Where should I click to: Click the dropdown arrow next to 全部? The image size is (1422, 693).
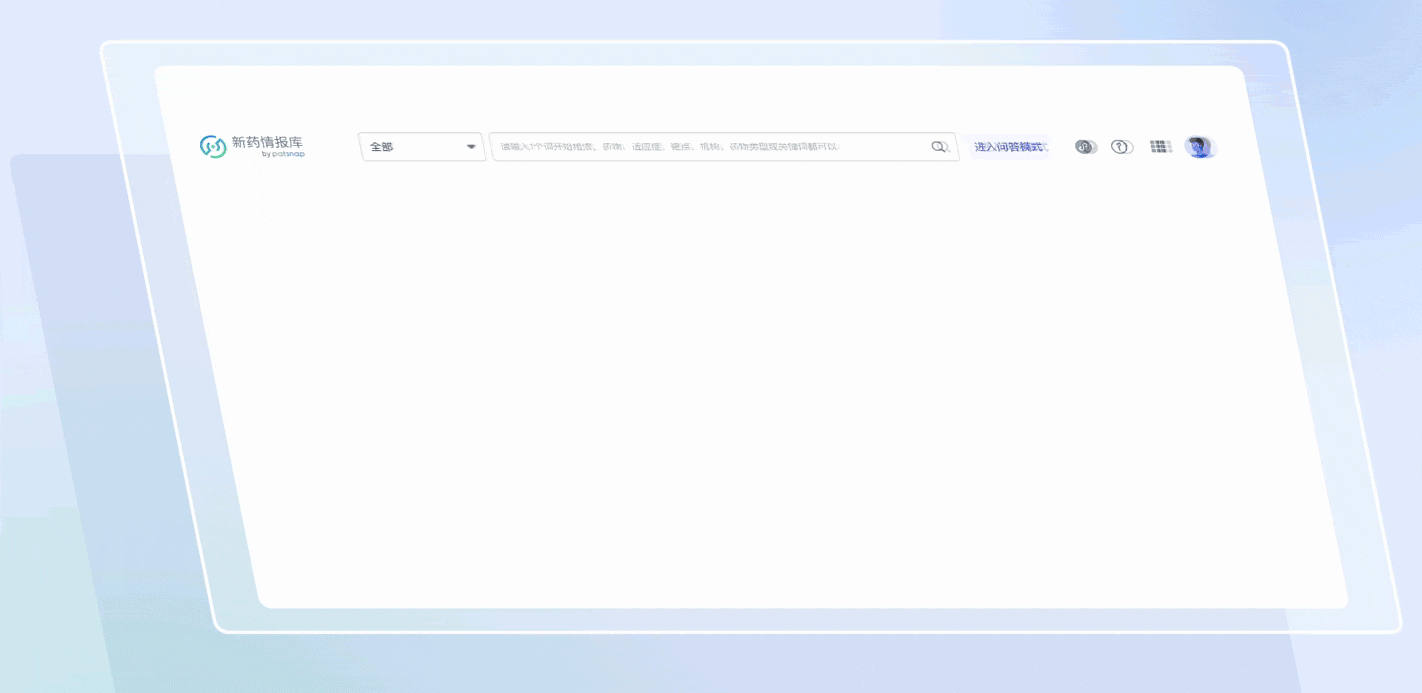[x=471, y=147]
